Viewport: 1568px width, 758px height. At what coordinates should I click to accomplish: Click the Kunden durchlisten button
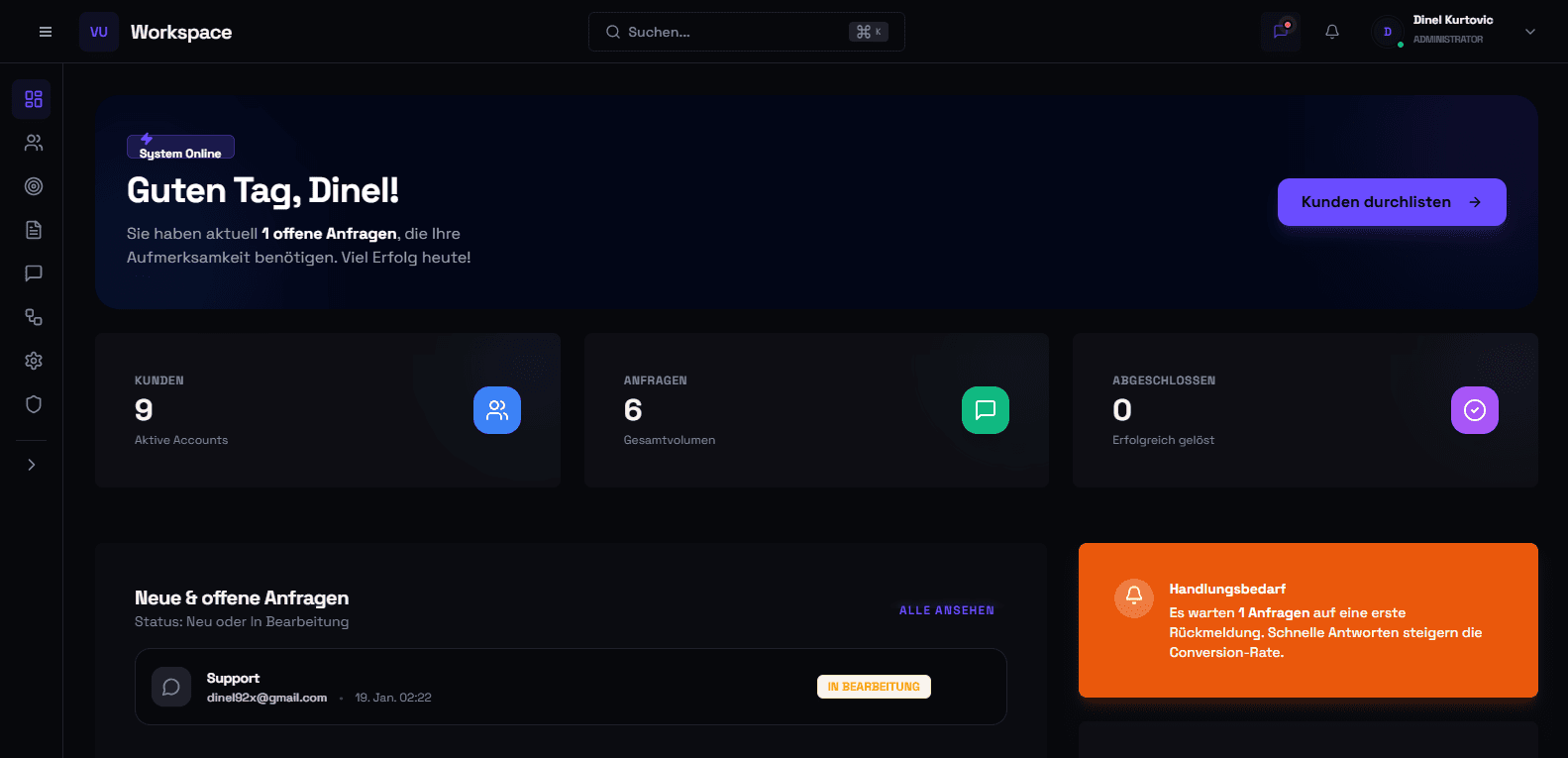pos(1391,202)
